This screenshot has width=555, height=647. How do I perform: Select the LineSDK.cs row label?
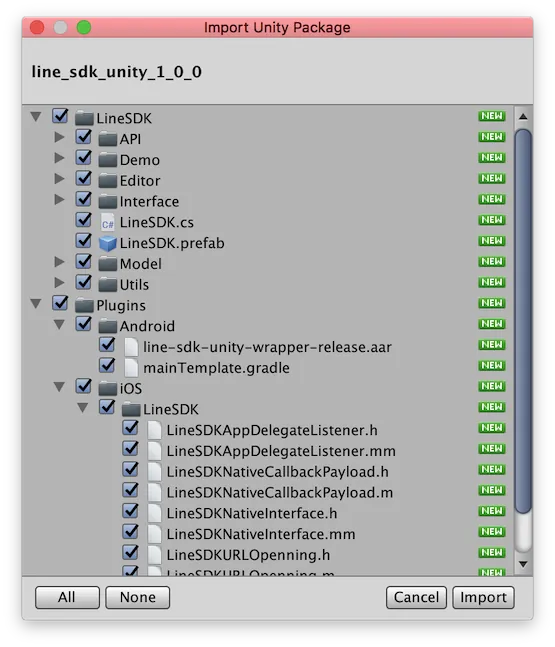pos(156,222)
